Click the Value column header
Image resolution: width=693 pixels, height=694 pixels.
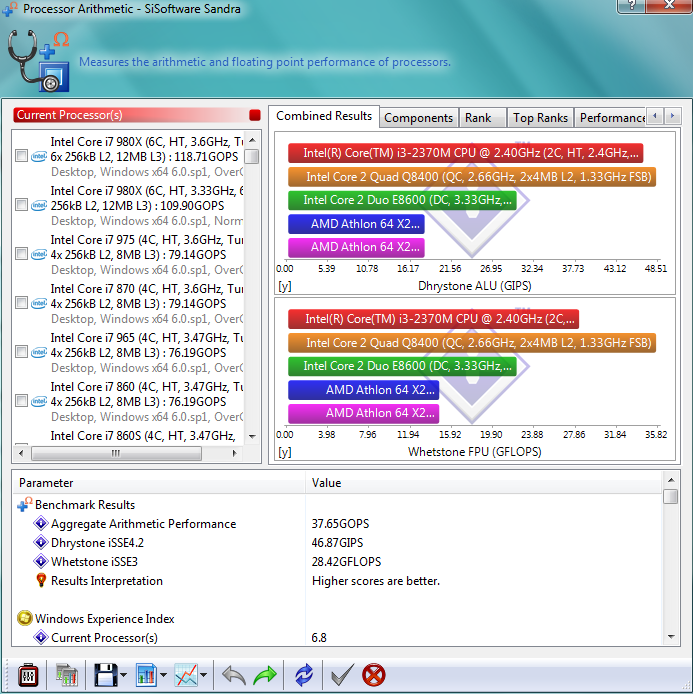[483, 483]
